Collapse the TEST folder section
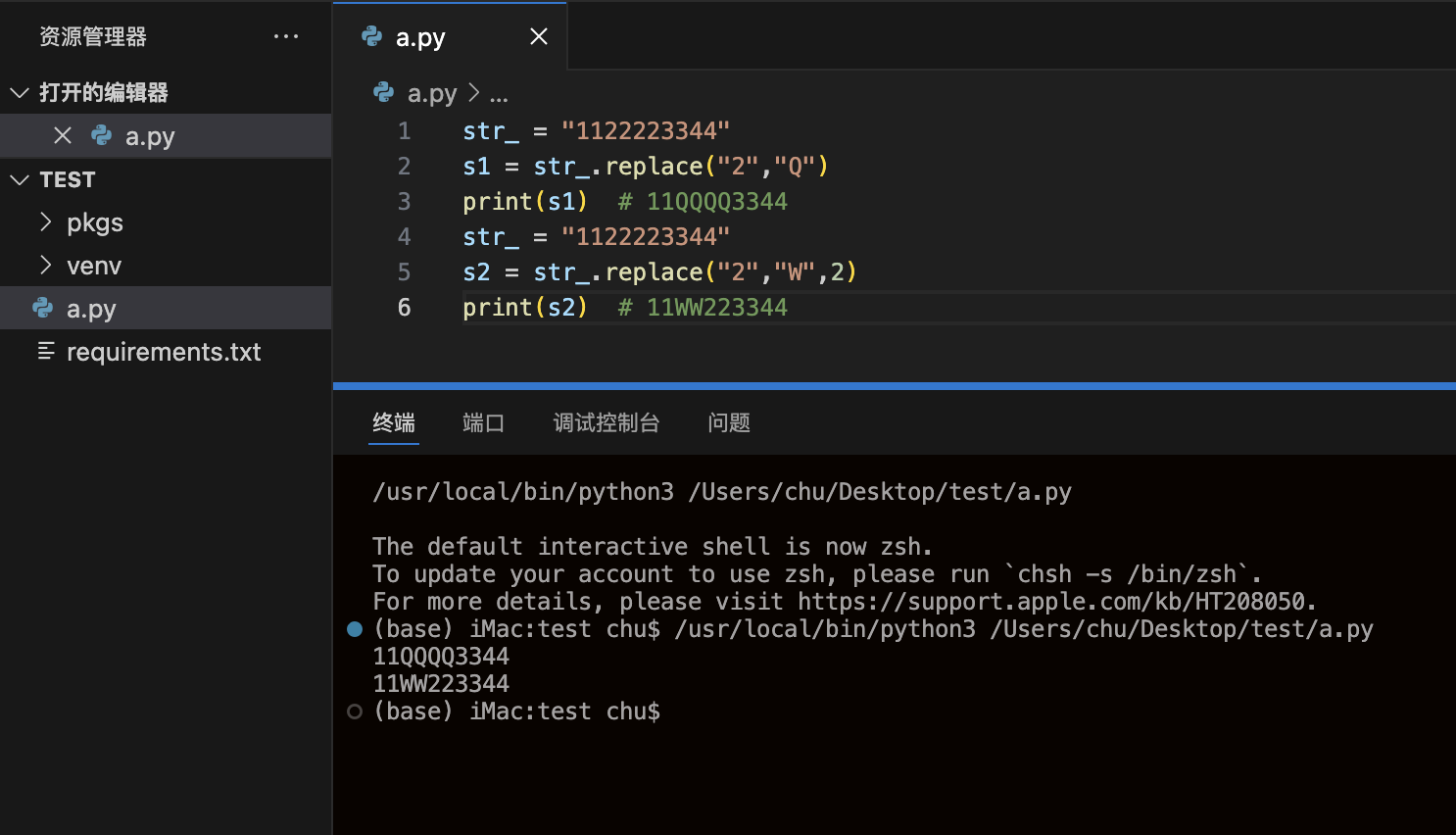Screen dimensions: 1456x835 [x=20, y=180]
